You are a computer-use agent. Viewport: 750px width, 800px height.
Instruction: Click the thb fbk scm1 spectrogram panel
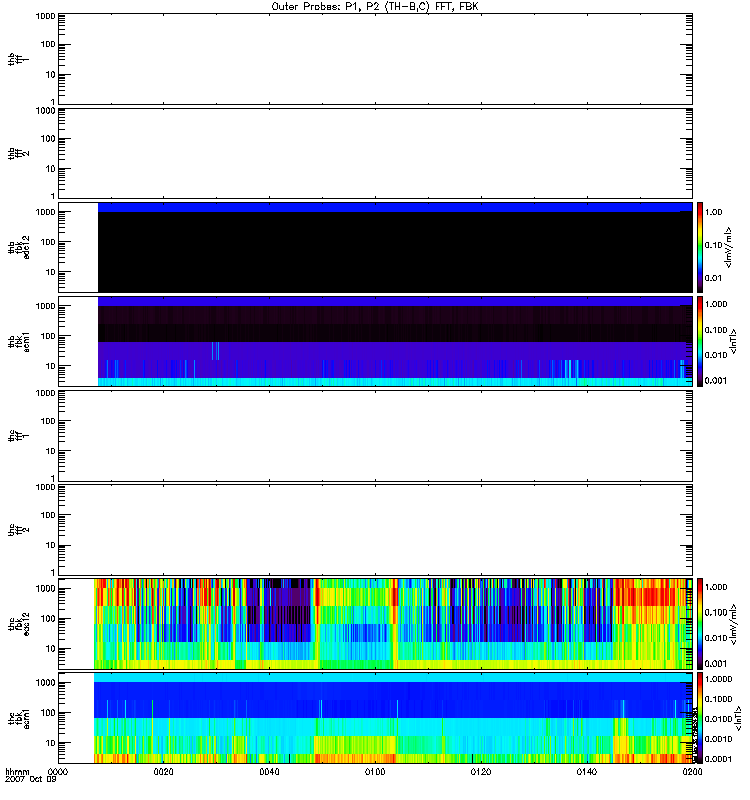(x=375, y=341)
